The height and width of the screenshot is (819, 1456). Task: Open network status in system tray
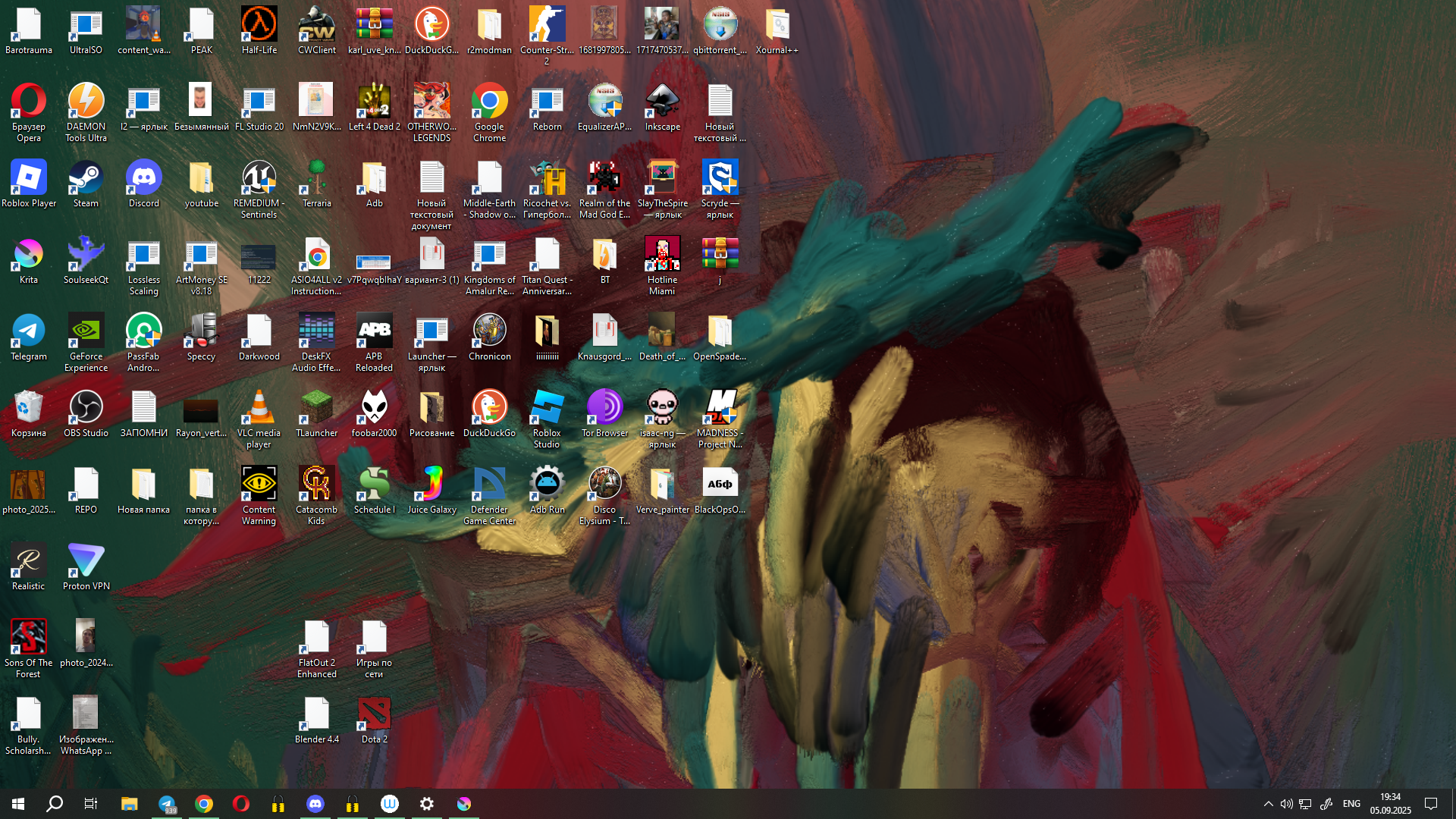point(1305,804)
